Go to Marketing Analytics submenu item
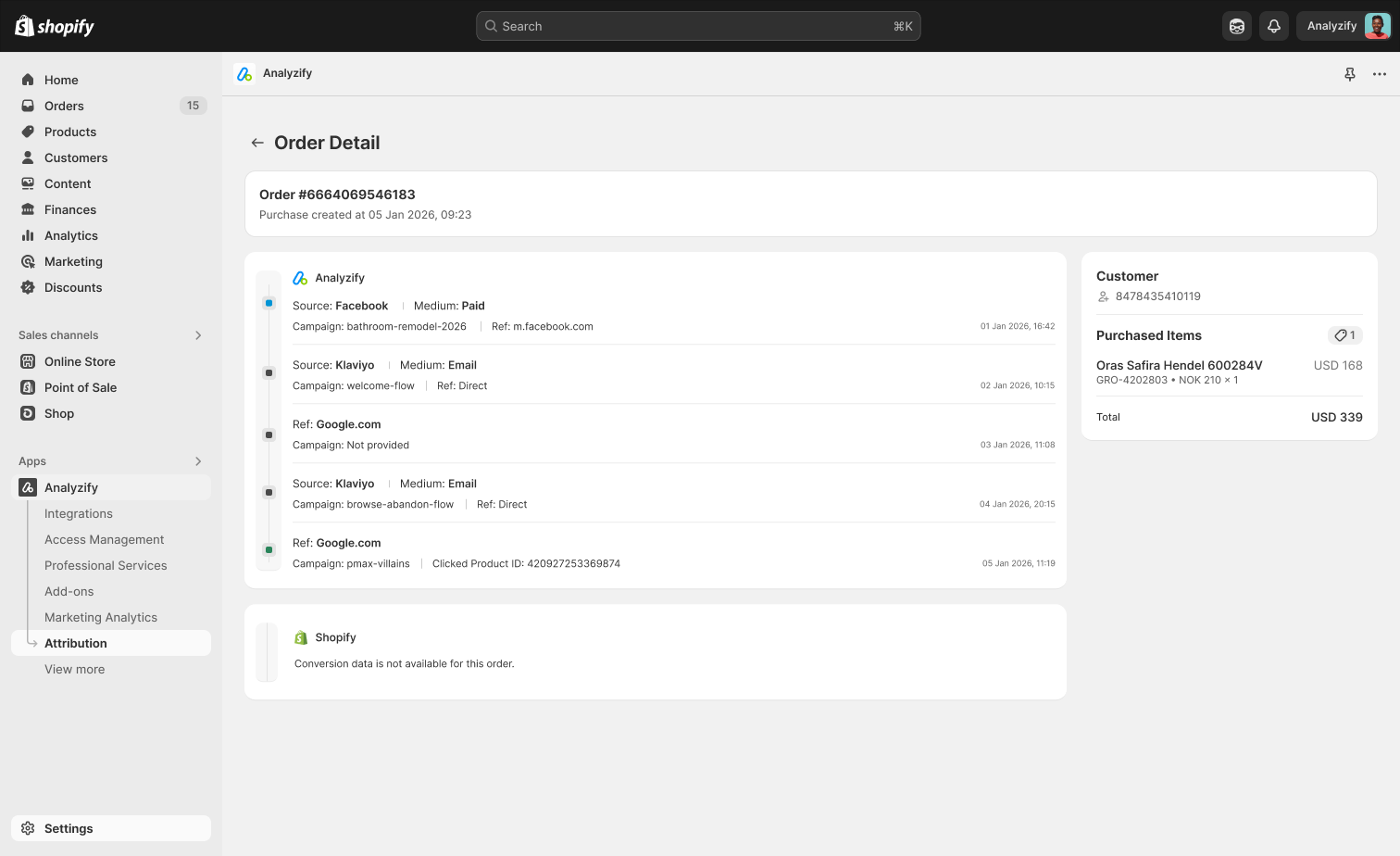The image size is (1400, 856). tap(101, 617)
